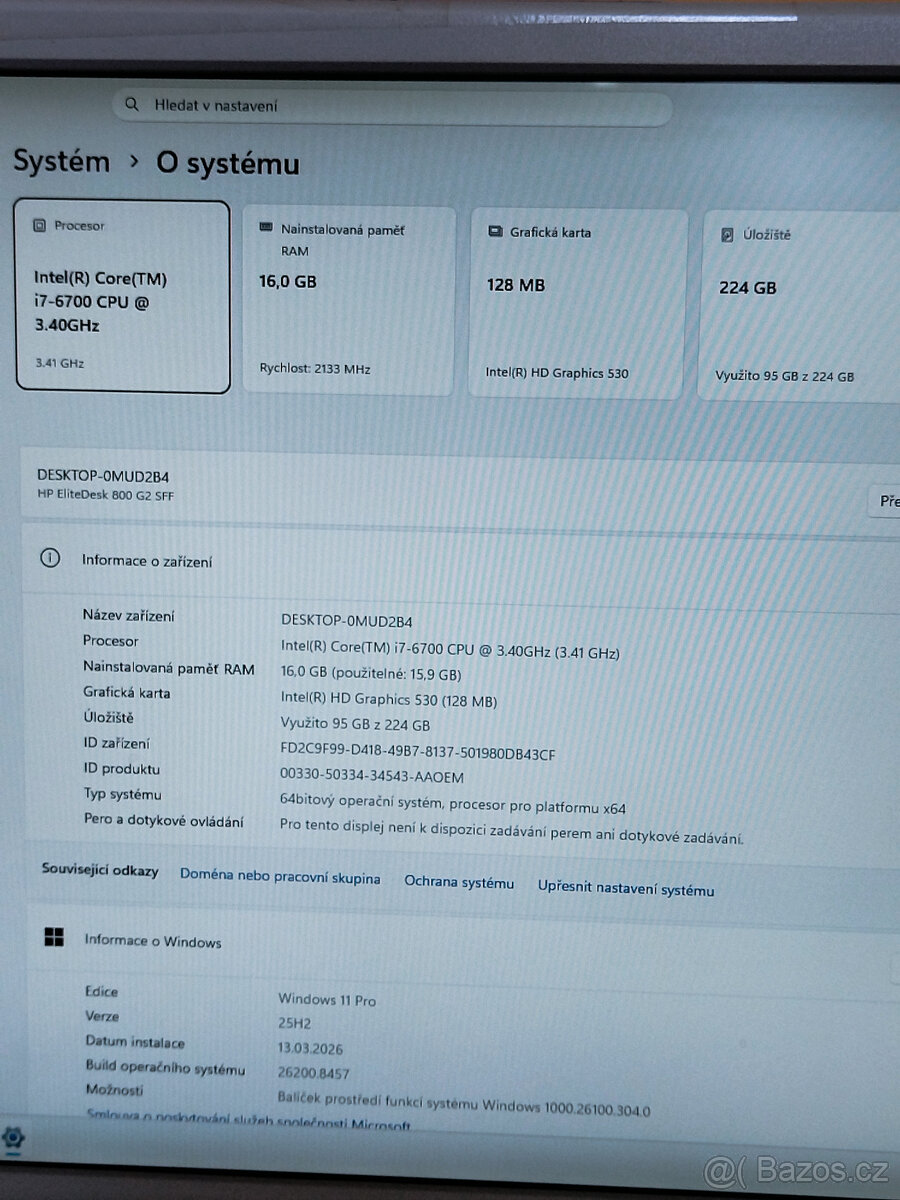Click the version value '25H2'
The height and width of the screenshot is (1200, 900).
pyautogui.click(x=296, y=1022)
